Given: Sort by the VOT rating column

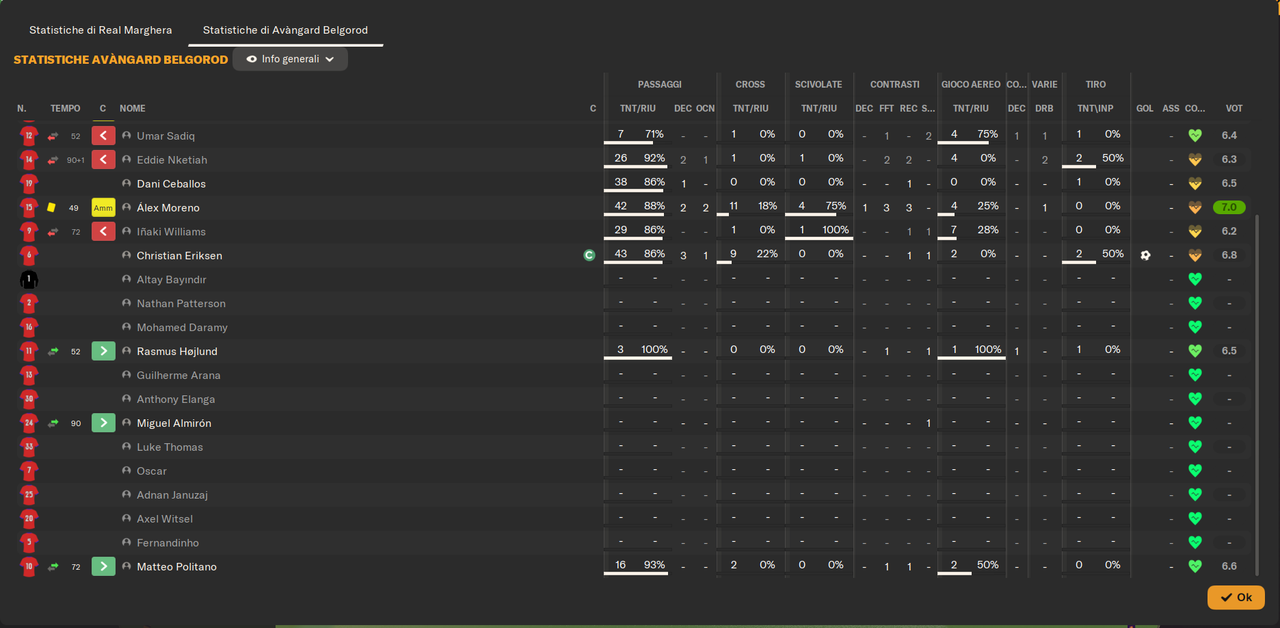Looking at the screenshot, I should point(1234,108).
